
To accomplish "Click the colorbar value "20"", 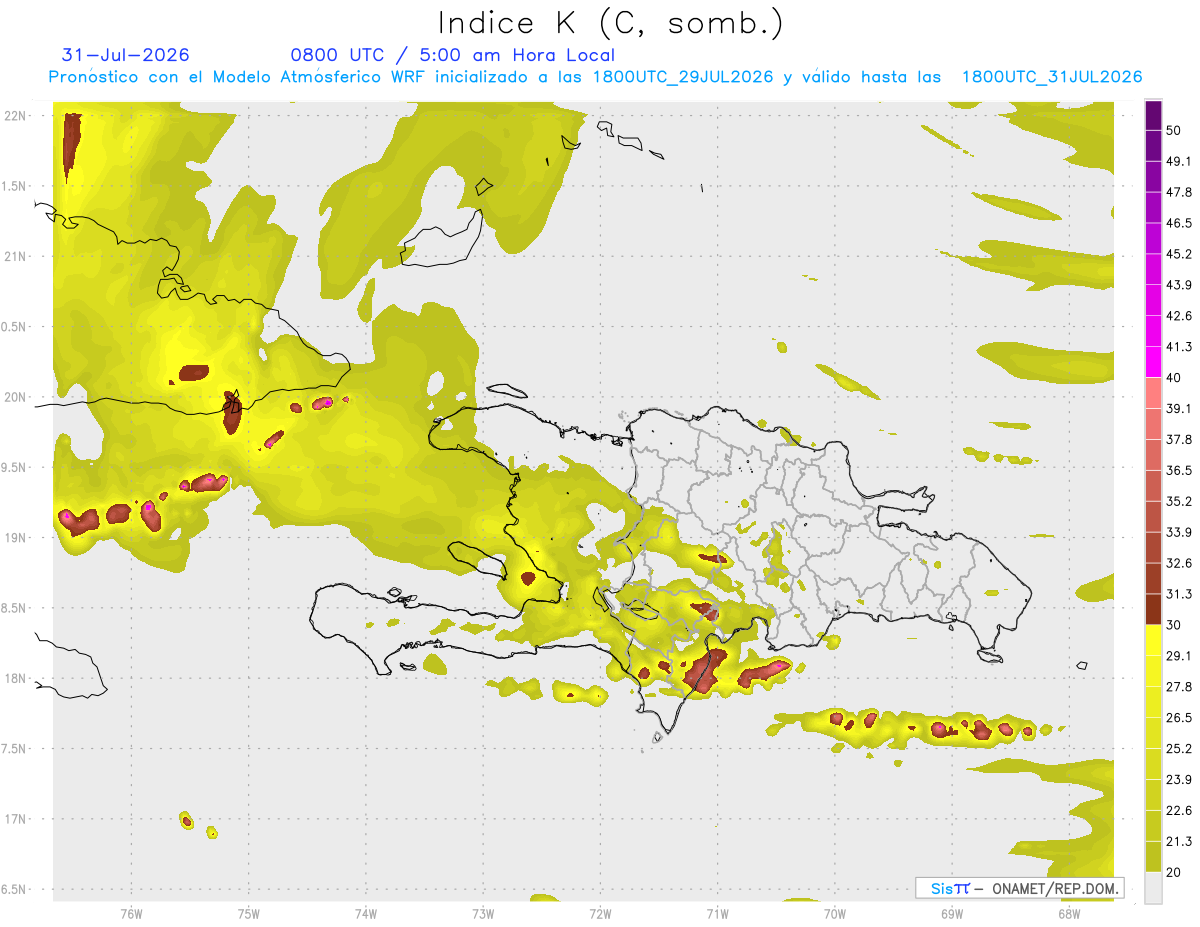I will [1175, 873].
